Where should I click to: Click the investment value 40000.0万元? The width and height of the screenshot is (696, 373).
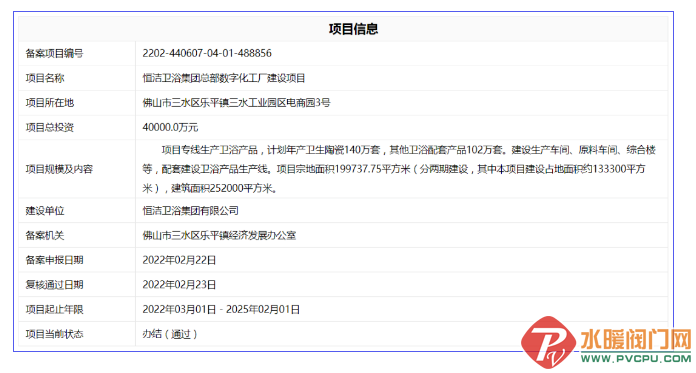click(170, 127)
